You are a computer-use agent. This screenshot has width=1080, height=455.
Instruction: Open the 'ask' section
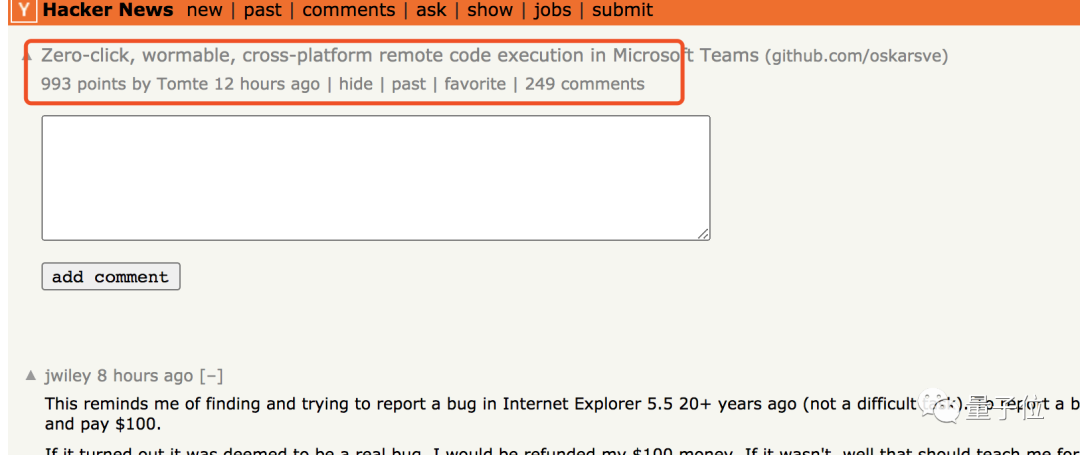pyautogui.click(x=432, y=11)
